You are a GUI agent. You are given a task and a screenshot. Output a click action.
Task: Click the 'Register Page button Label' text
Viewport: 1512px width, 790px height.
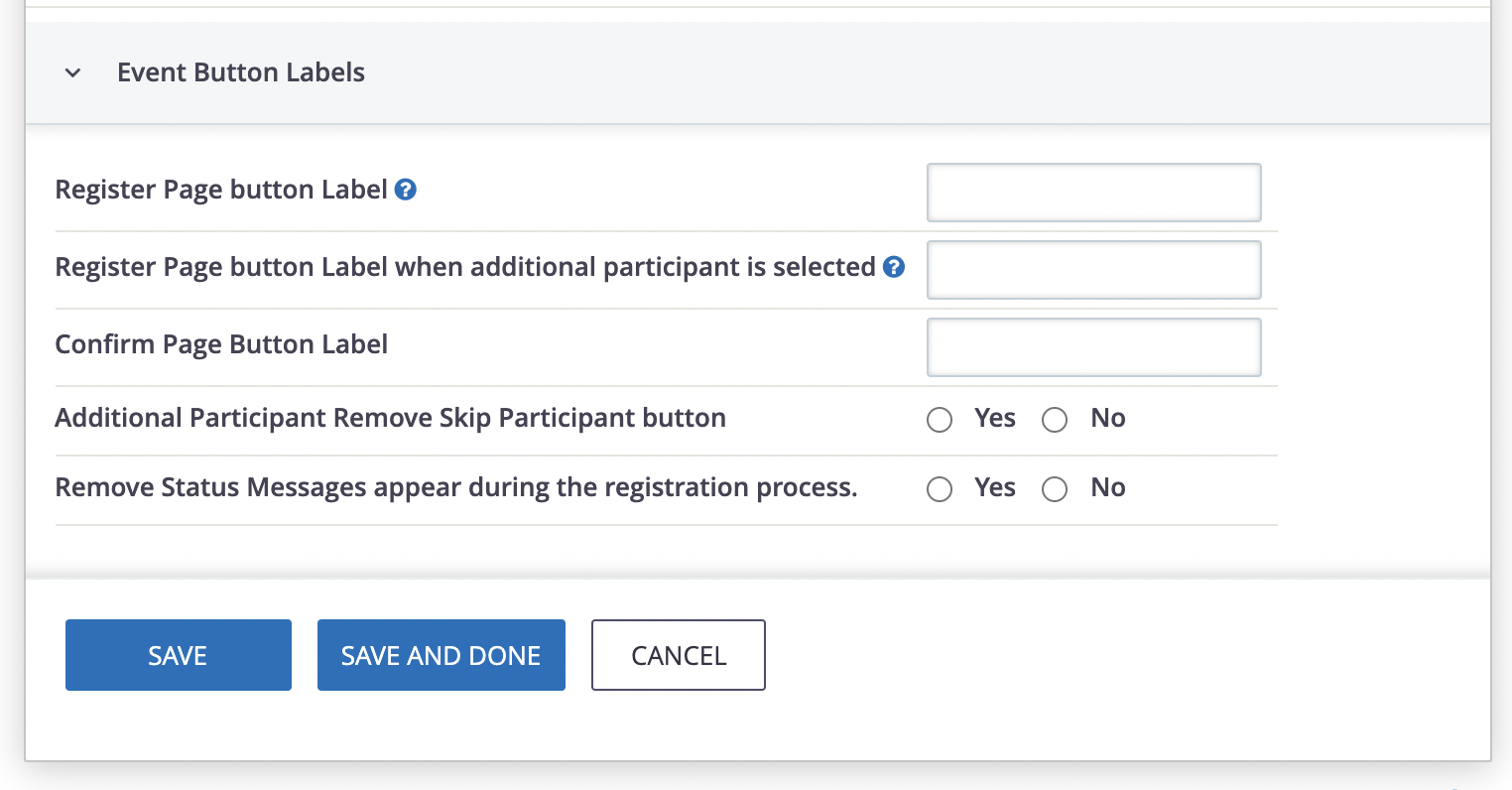click(221, 190)
